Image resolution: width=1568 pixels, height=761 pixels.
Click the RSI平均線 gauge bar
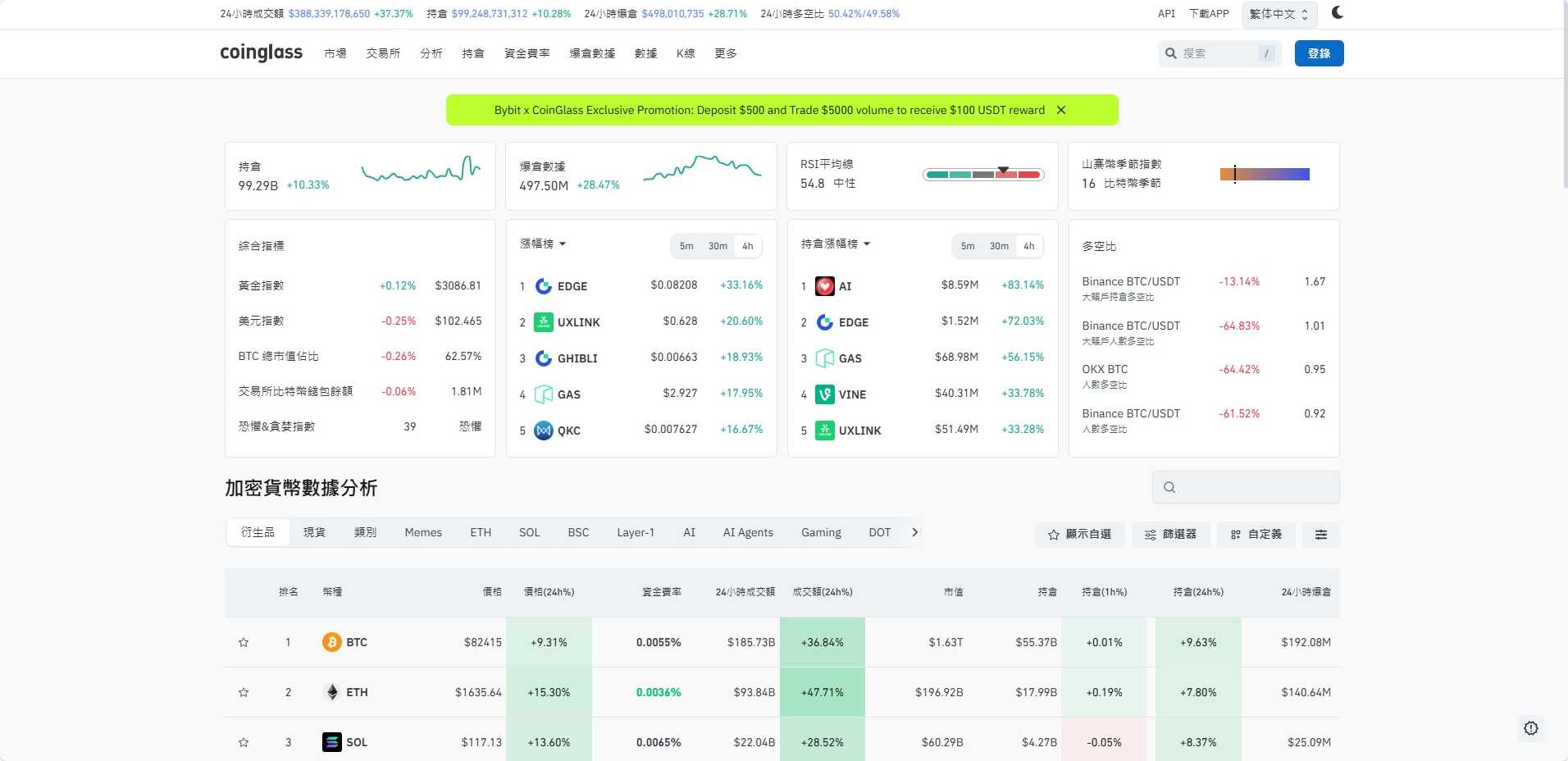tap(983, 175)
